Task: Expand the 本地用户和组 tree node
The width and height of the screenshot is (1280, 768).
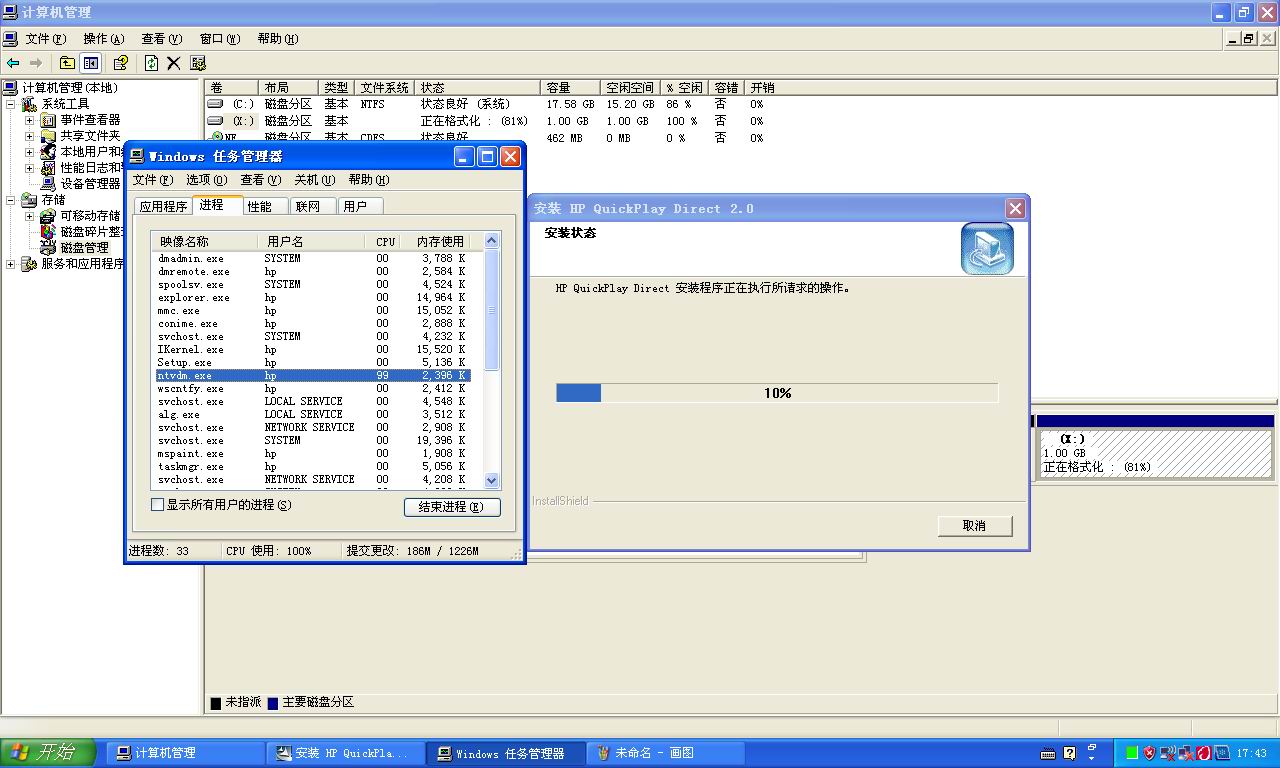Action: (x=30, y=152)
